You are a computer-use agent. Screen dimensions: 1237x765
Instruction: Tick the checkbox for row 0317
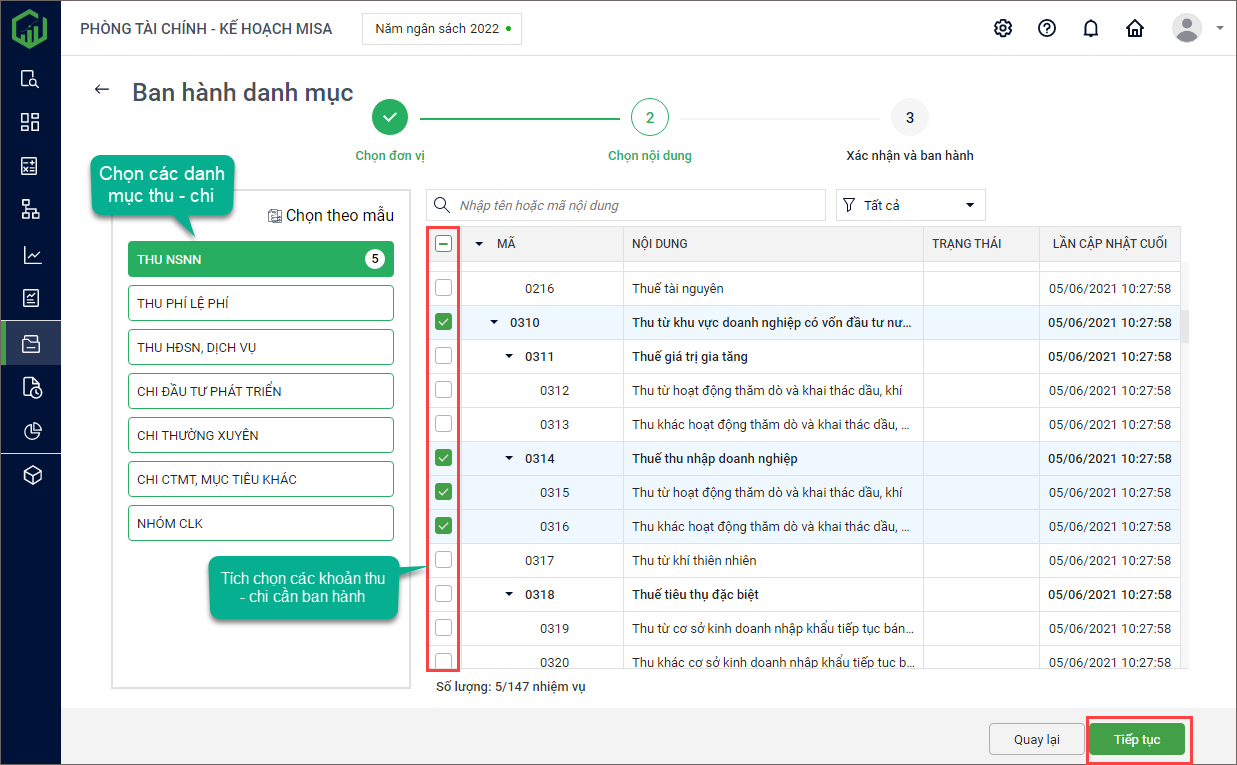point(443,560)
